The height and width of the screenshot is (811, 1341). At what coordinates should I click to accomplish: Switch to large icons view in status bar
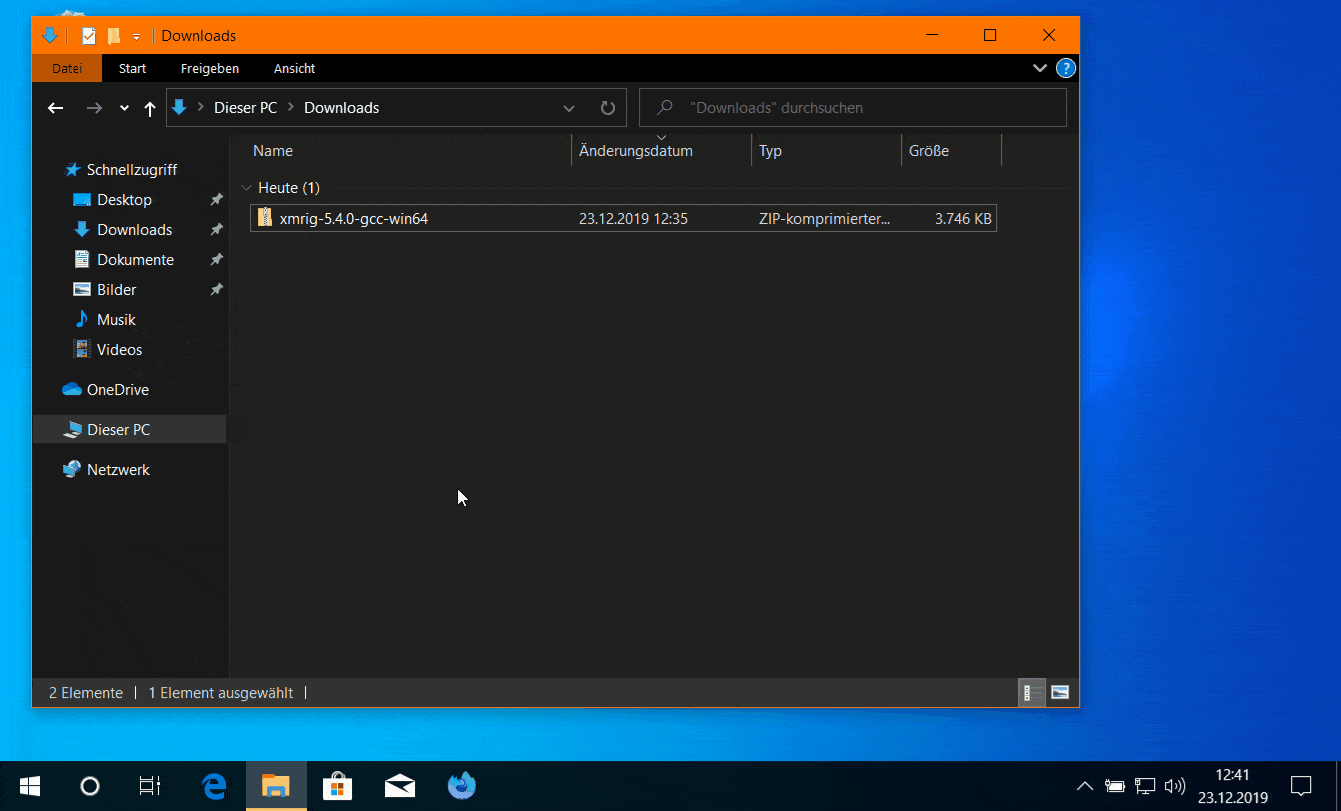1059,692
